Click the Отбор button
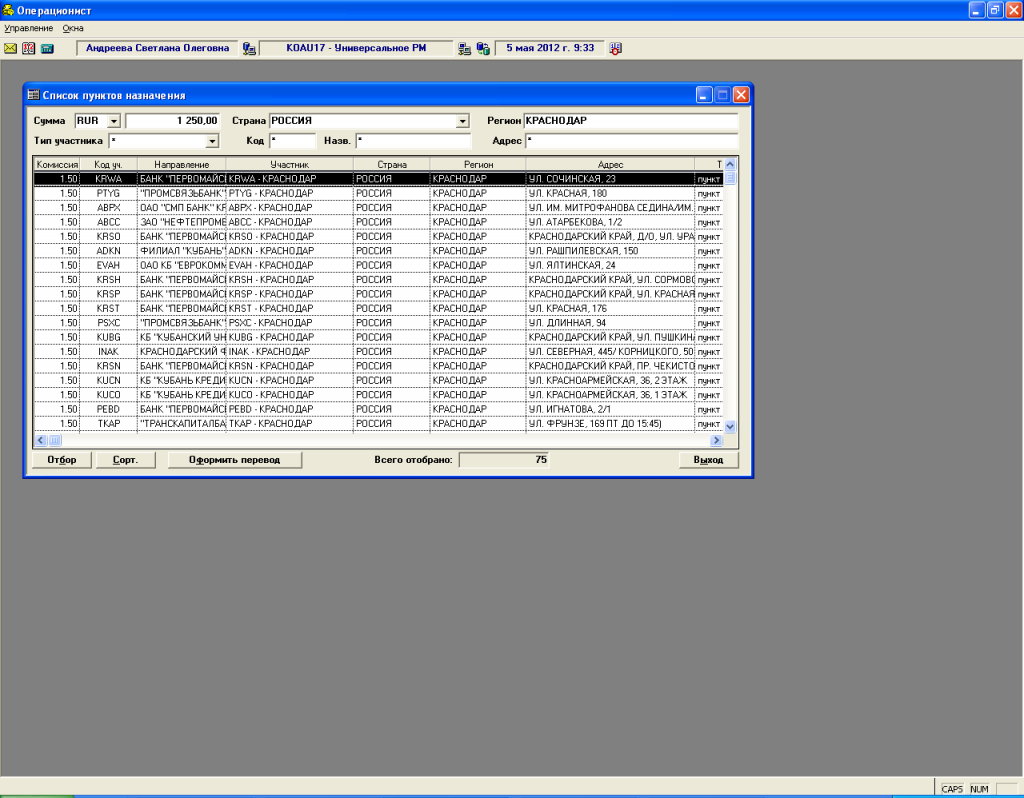 coord(61,460)
